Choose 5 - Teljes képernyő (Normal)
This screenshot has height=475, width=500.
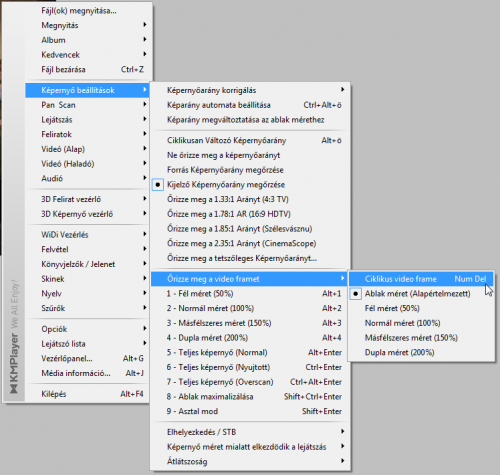coord(250,352)
